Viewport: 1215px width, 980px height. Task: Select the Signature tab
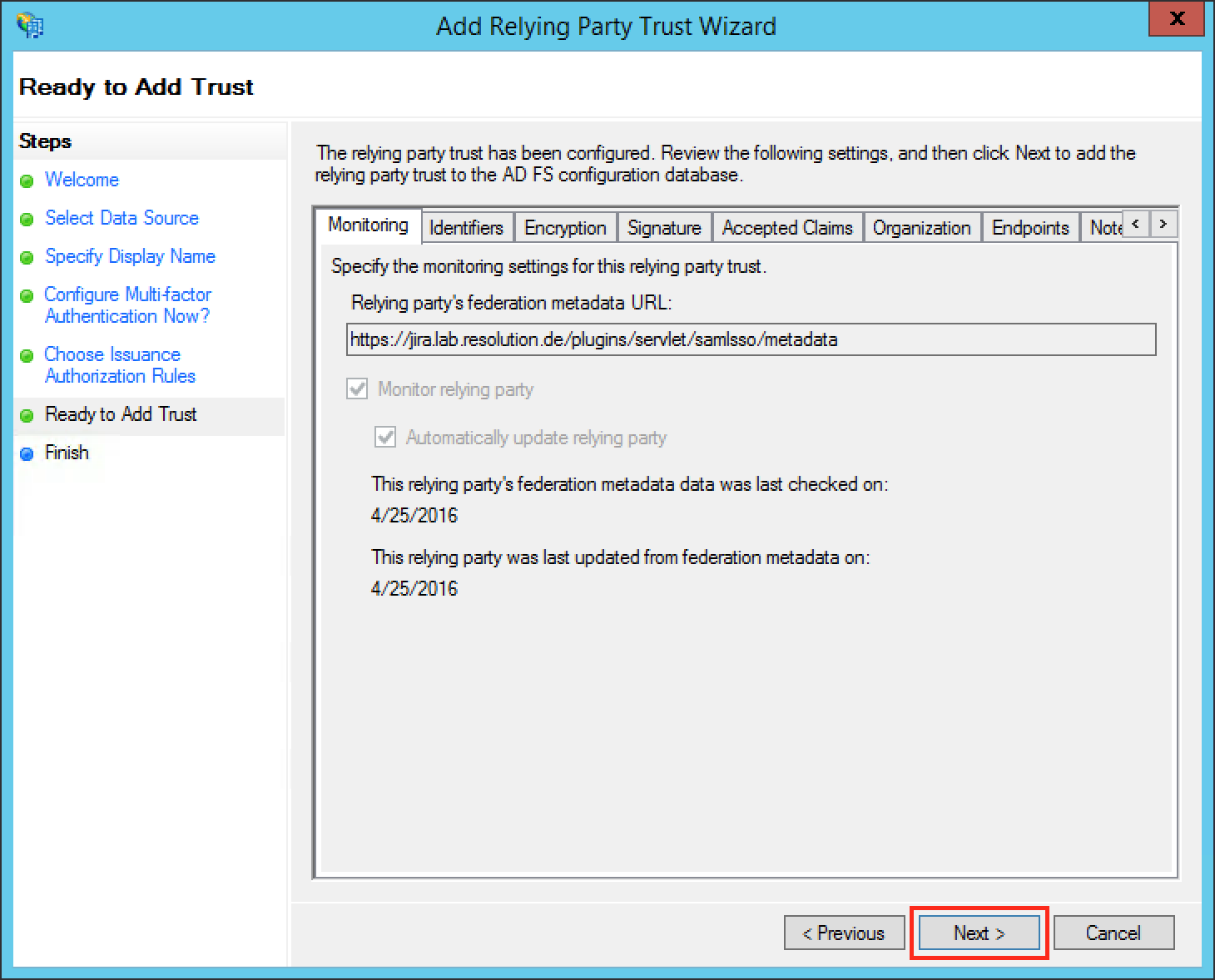663,228
